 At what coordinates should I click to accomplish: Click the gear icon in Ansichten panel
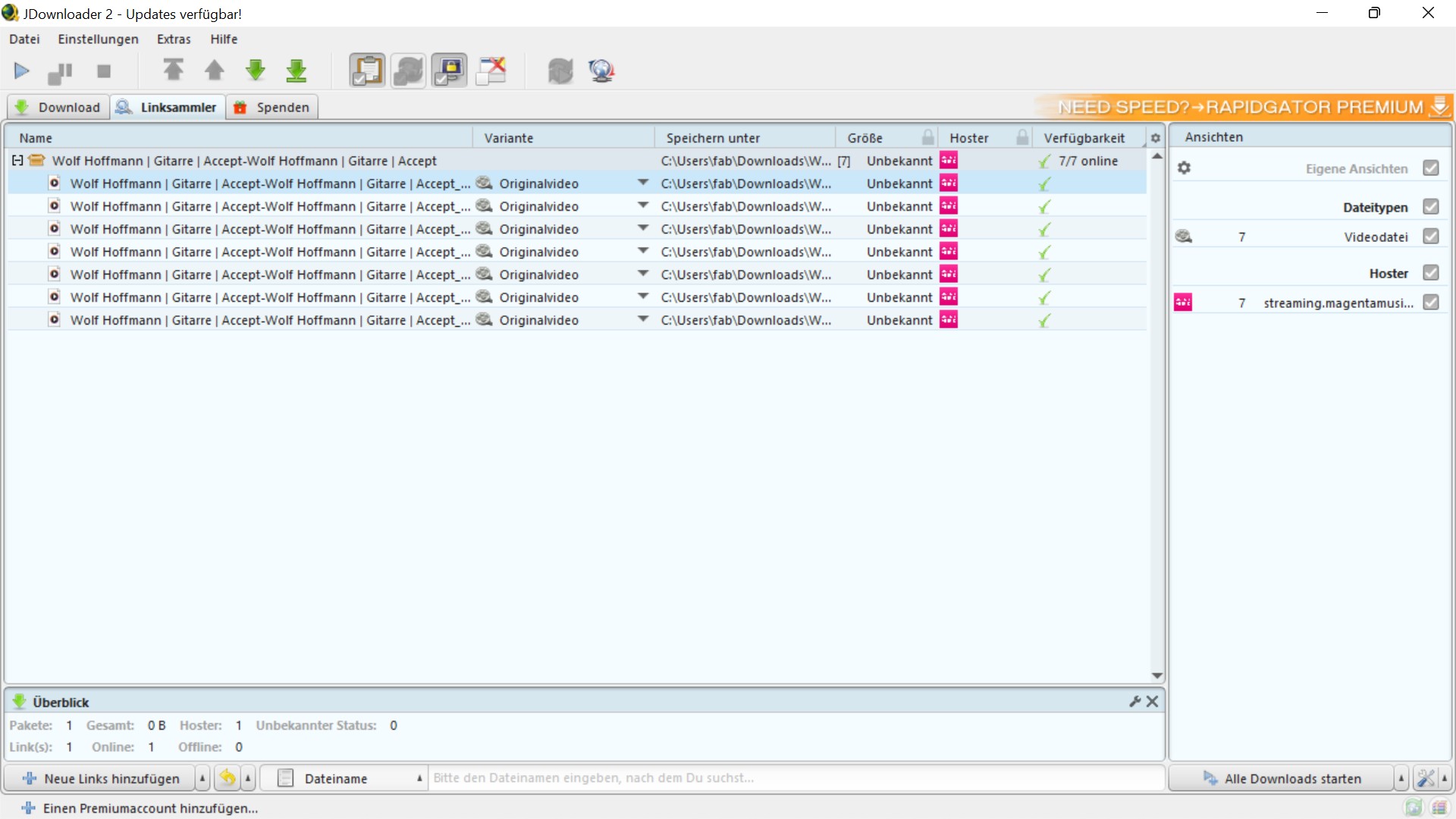(1184, 168)
